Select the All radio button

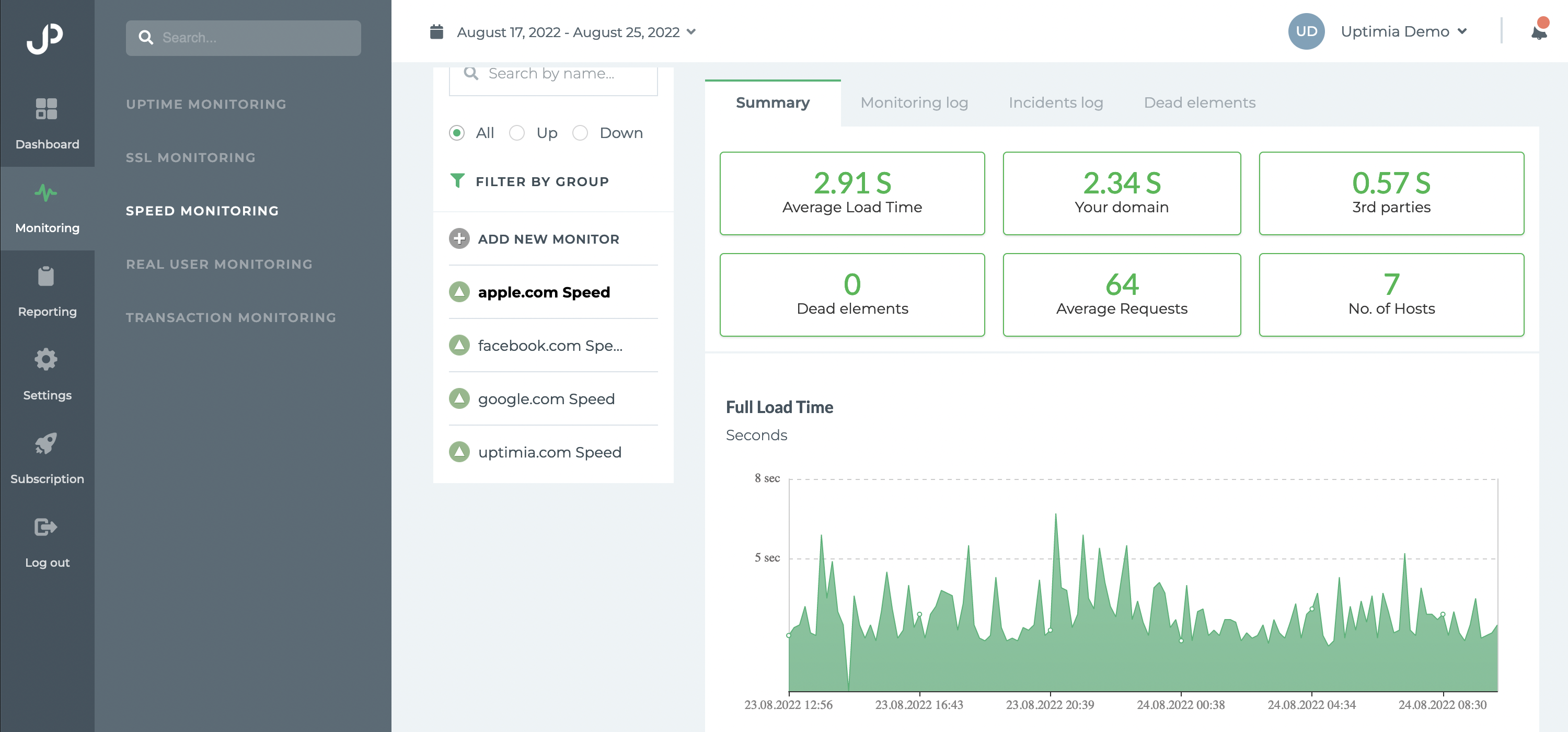(457, 133)
